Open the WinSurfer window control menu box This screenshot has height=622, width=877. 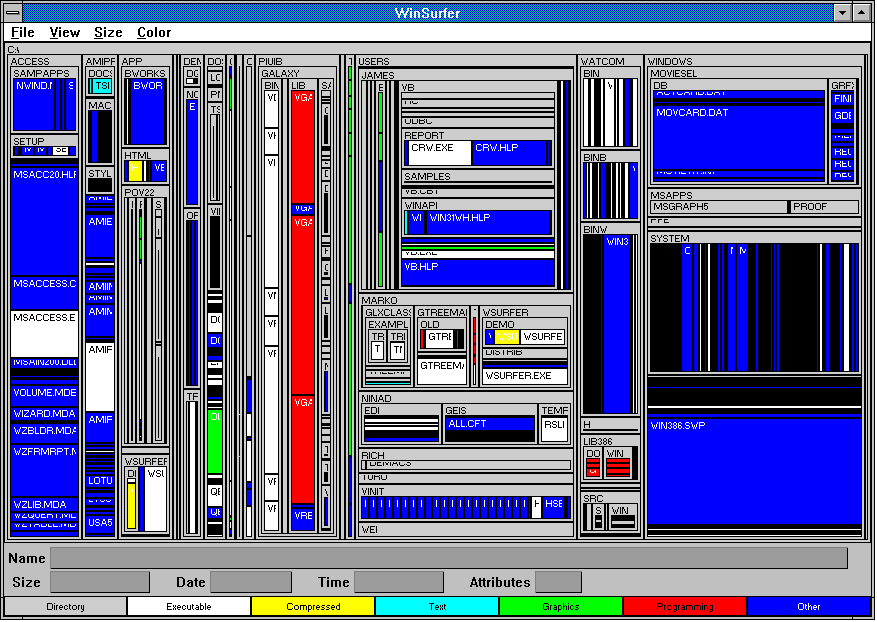(x=13, y=12)
